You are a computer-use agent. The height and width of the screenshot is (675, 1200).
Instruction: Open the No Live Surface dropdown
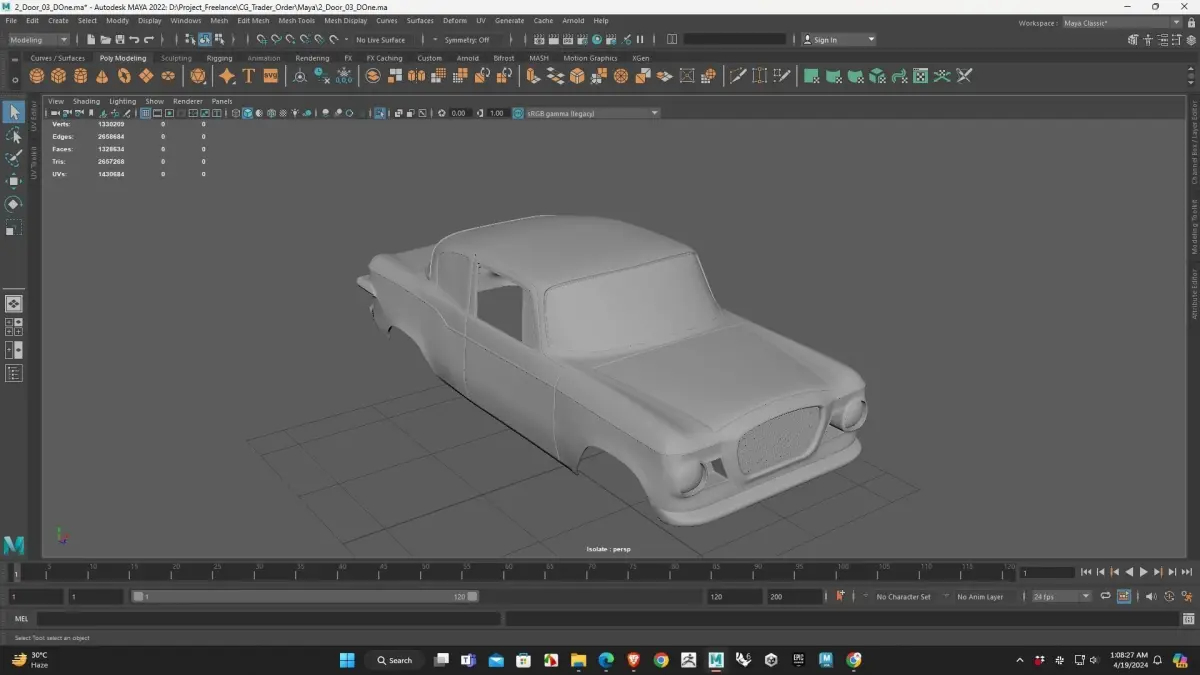[381, 40]
